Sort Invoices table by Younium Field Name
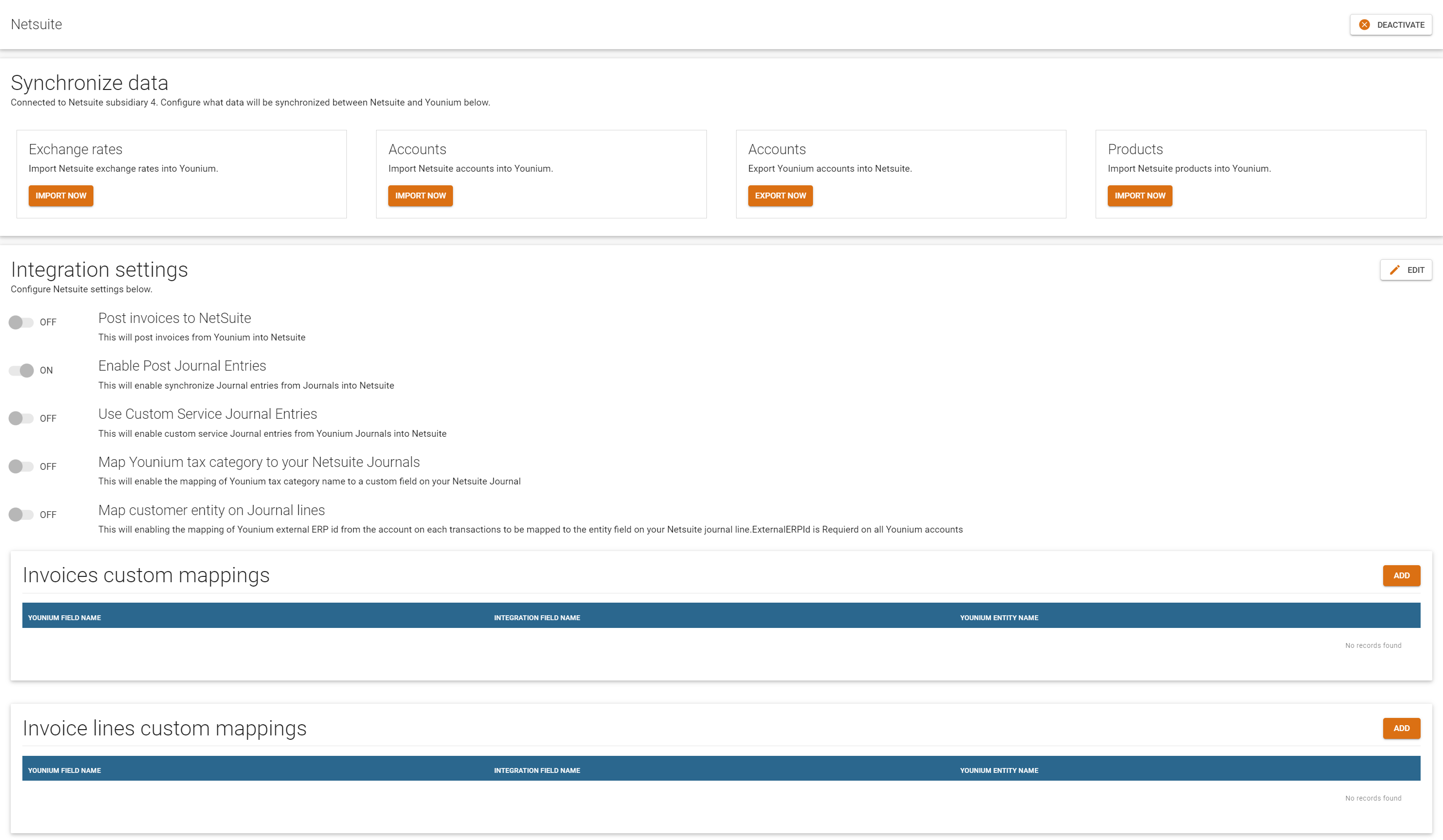Screen dimensions: 1443x840 pyautogui.click(x=64, y=618)
